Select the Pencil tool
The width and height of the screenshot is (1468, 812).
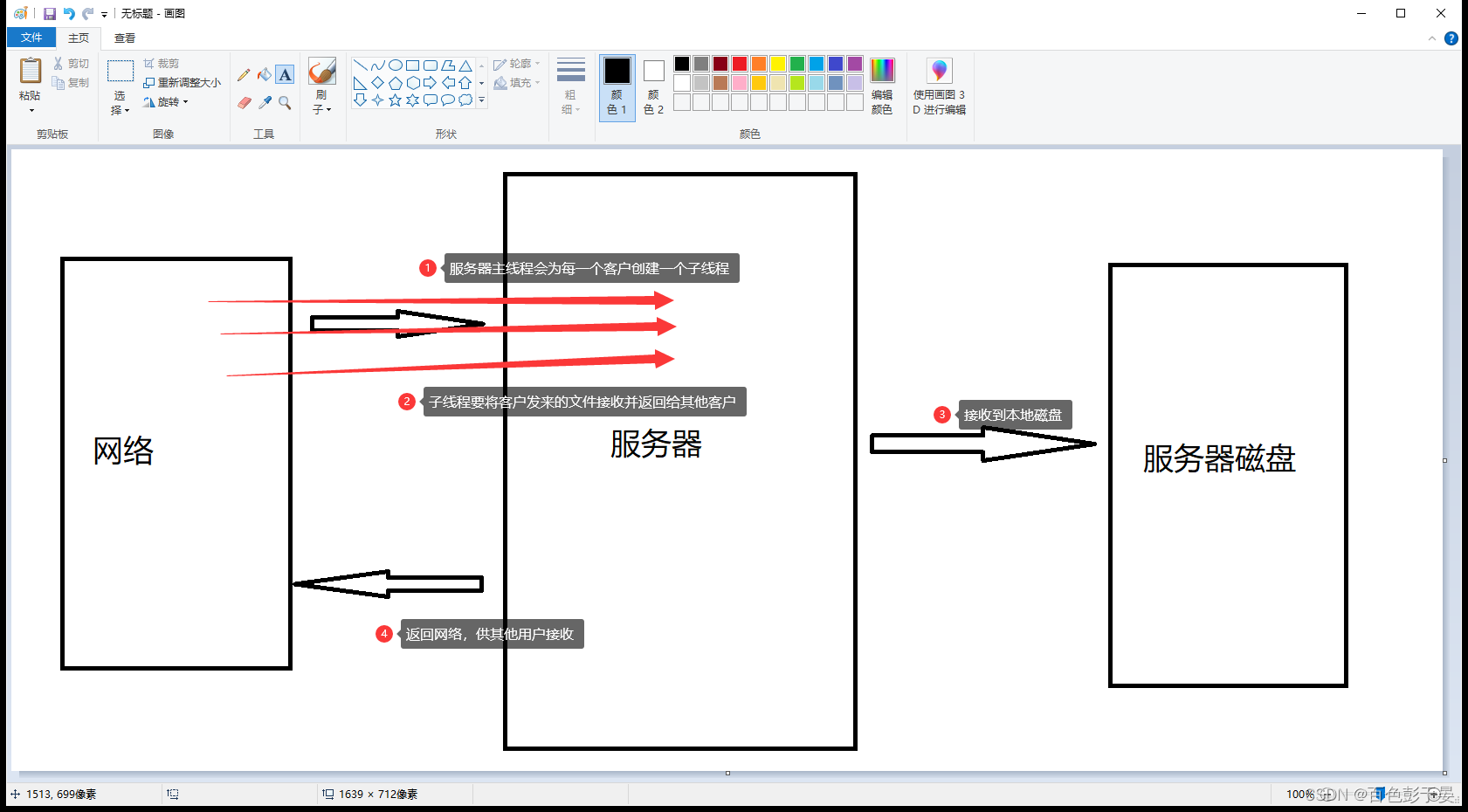(244, 75)
